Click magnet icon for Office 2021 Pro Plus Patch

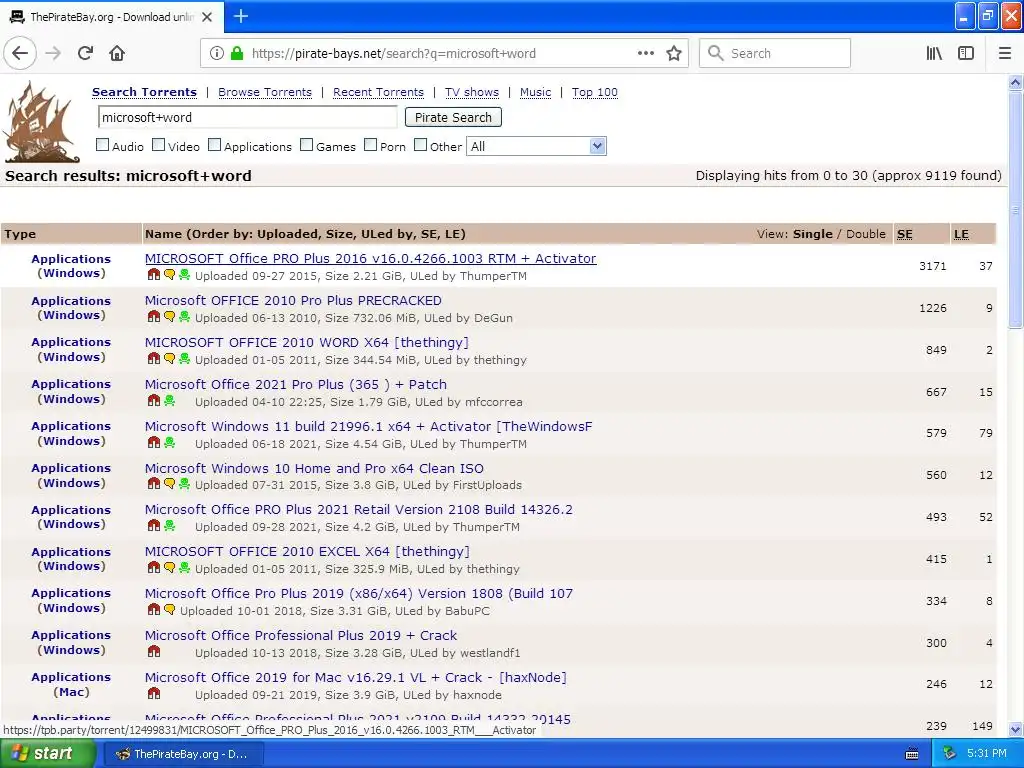point(153,400)
